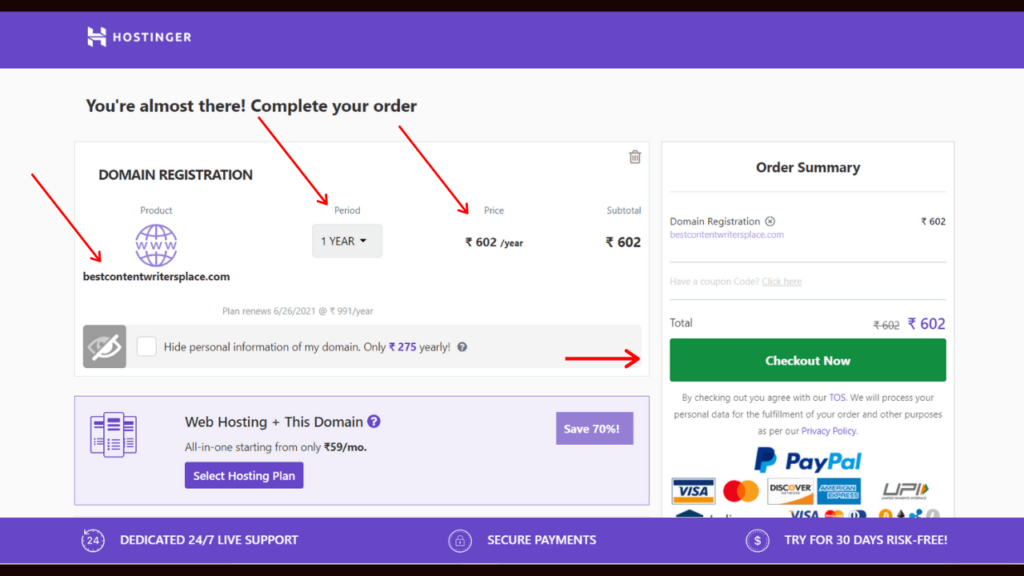Click the web hosting server icon

114,434
